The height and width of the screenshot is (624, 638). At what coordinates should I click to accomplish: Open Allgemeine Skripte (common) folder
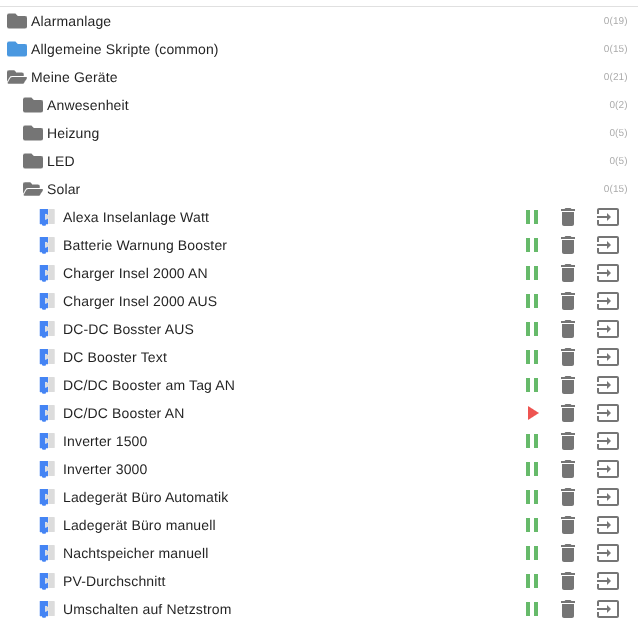pos(17,49)
